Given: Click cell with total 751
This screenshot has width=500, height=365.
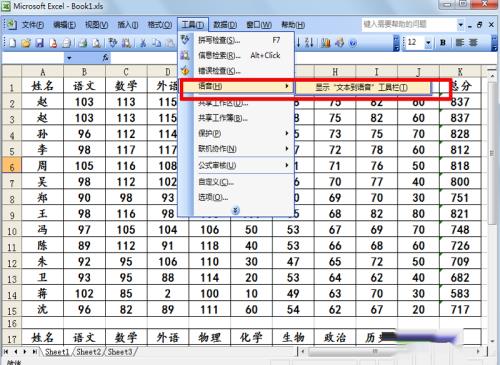Looking at the screenshot, I should [460, 198].
